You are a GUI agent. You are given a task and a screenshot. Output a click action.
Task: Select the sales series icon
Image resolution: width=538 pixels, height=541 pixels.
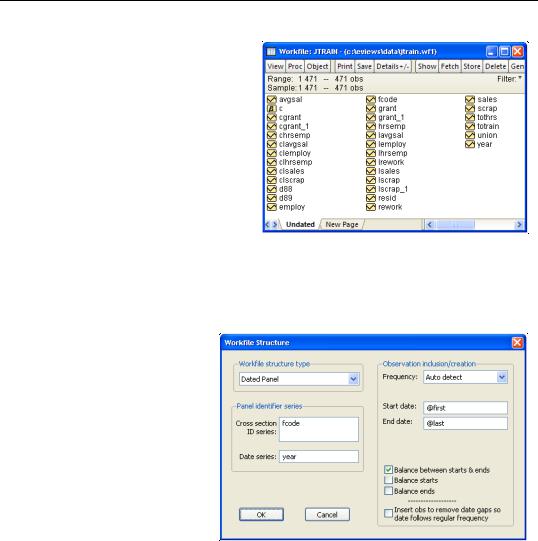(470, 99)
